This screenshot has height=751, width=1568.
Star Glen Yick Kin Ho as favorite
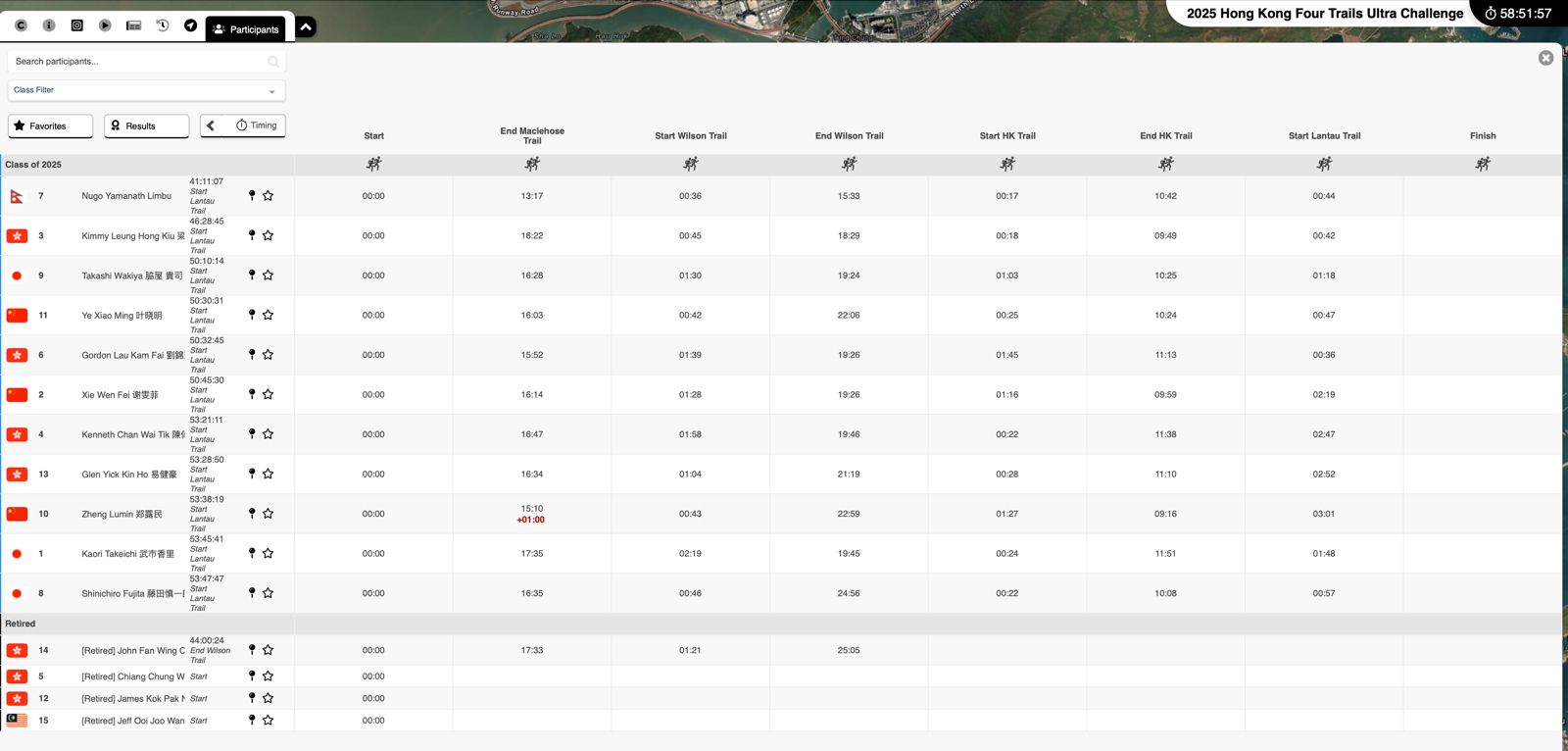(x=268, y=474)
